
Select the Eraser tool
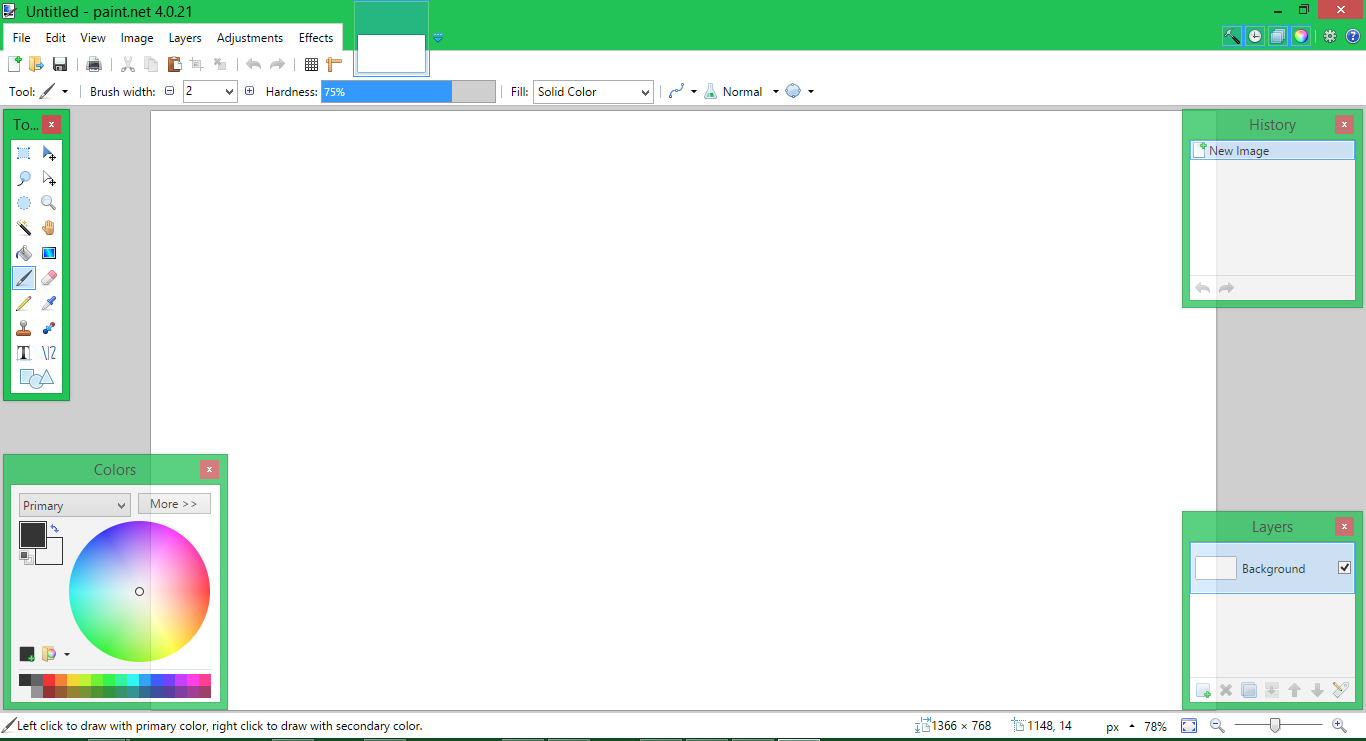[x=49, y=278]
